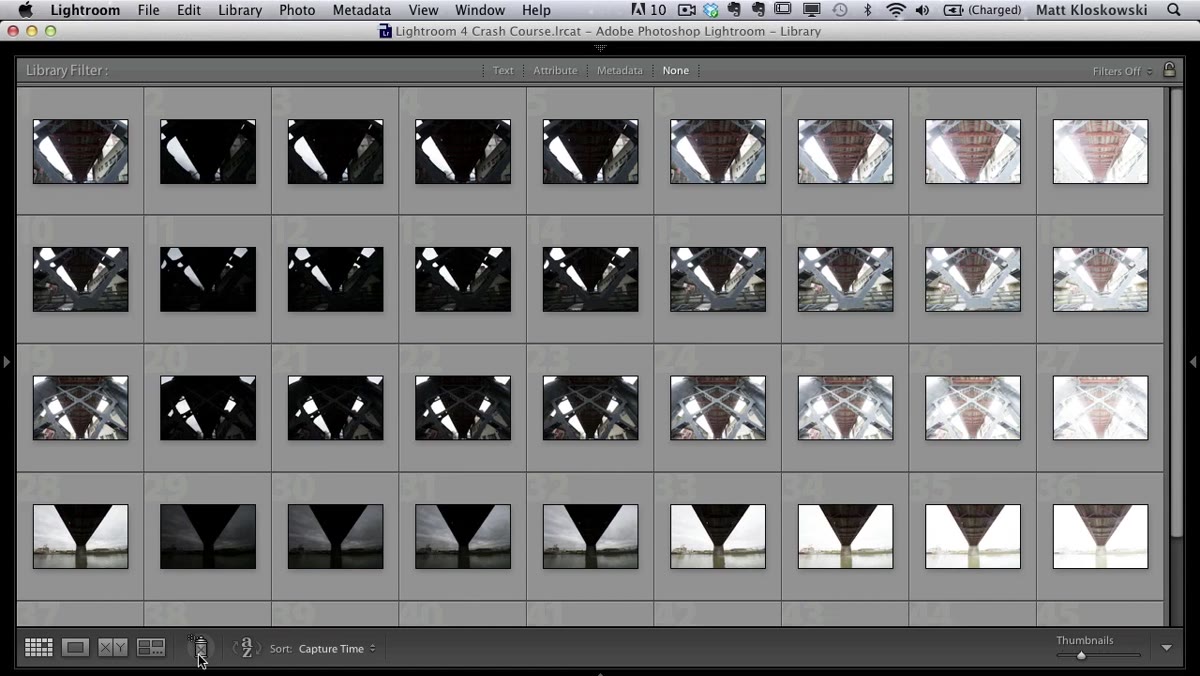Show the right panel group arrow

pos(1193,361)
